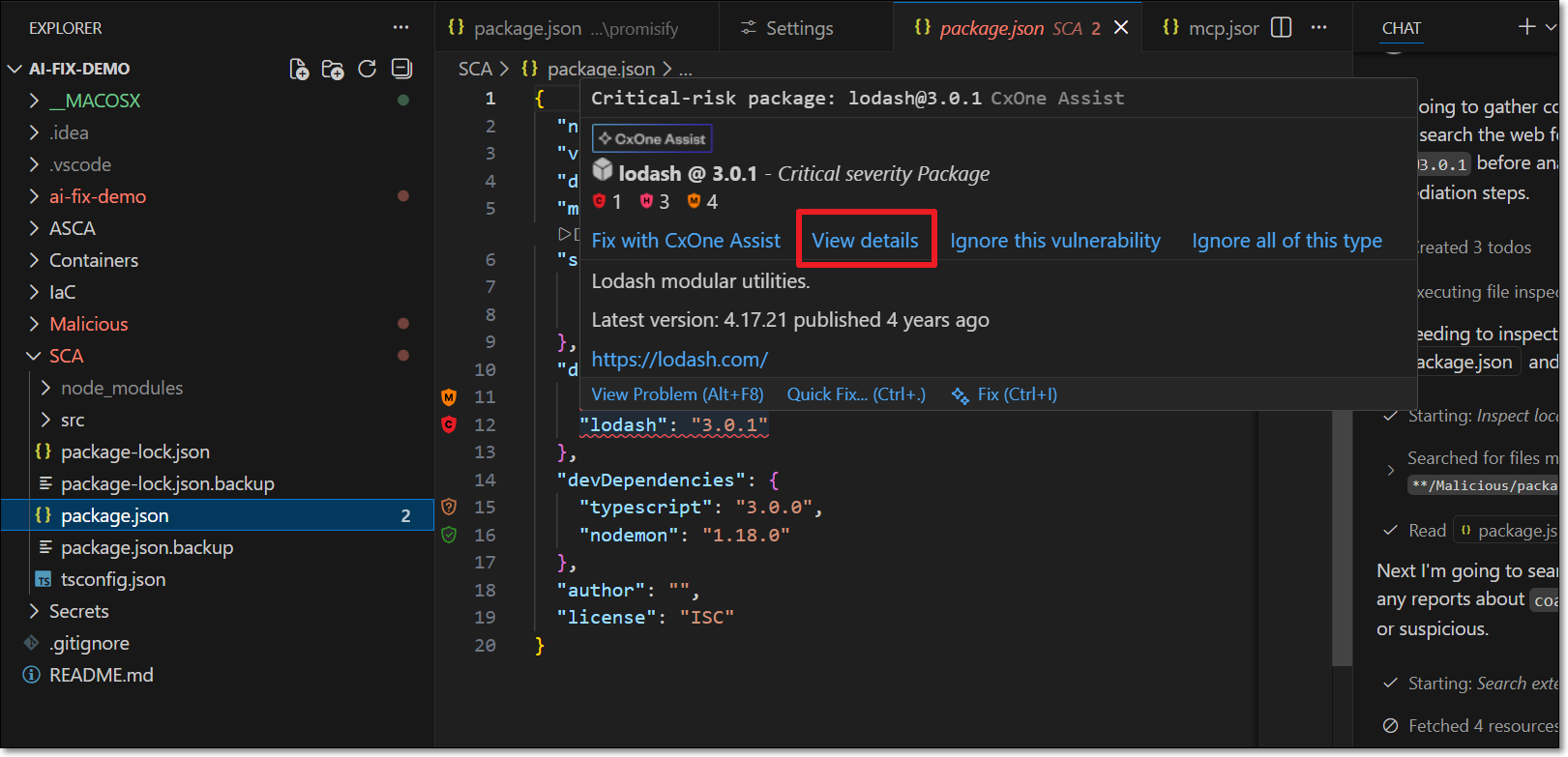Image resolution: width=1568 pixels, height=757 pixels.
Task: Click the New File icon in Explorer
Action: (x=299, y=69)
